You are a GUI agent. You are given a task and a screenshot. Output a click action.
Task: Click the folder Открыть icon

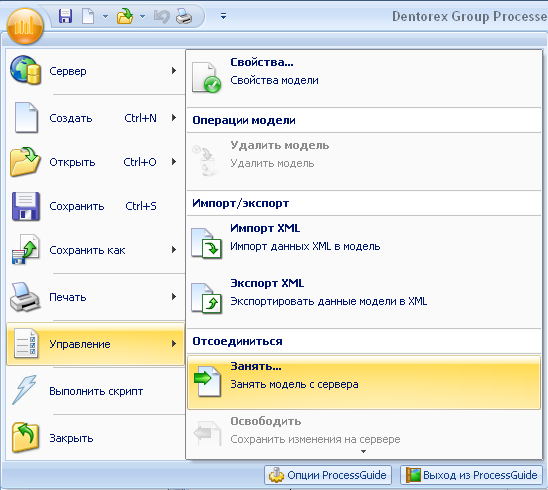click(x=25, y=161)
